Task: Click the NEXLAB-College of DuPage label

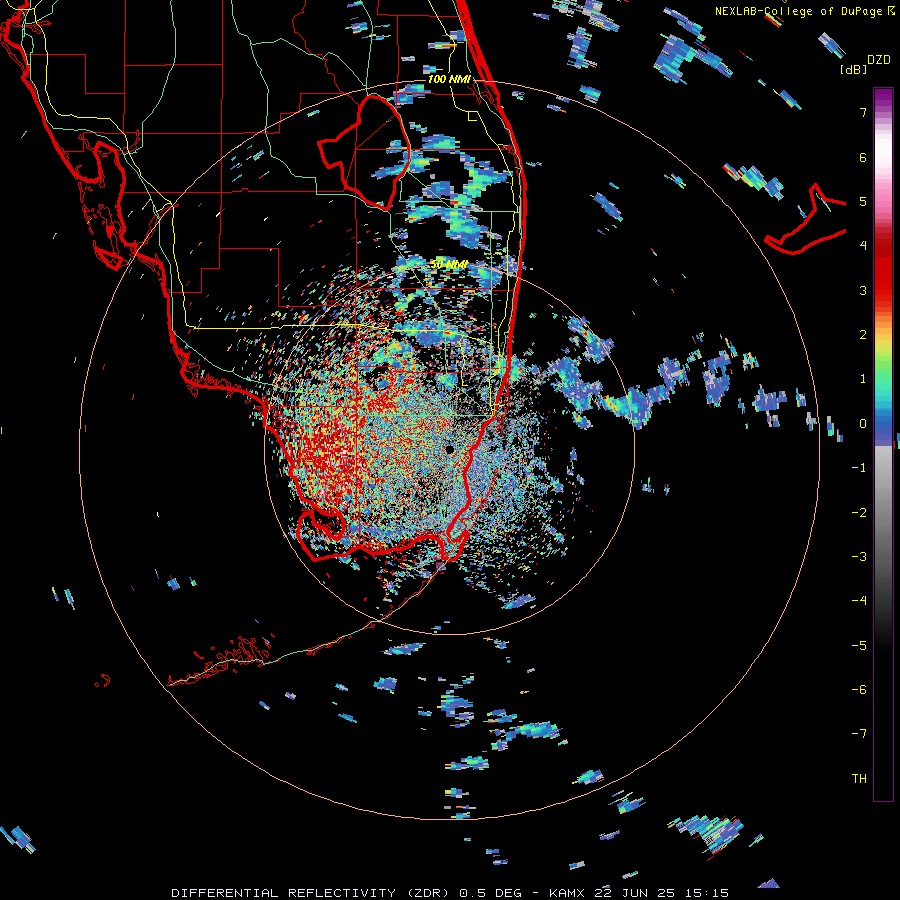Action: [x=798, y=11]
